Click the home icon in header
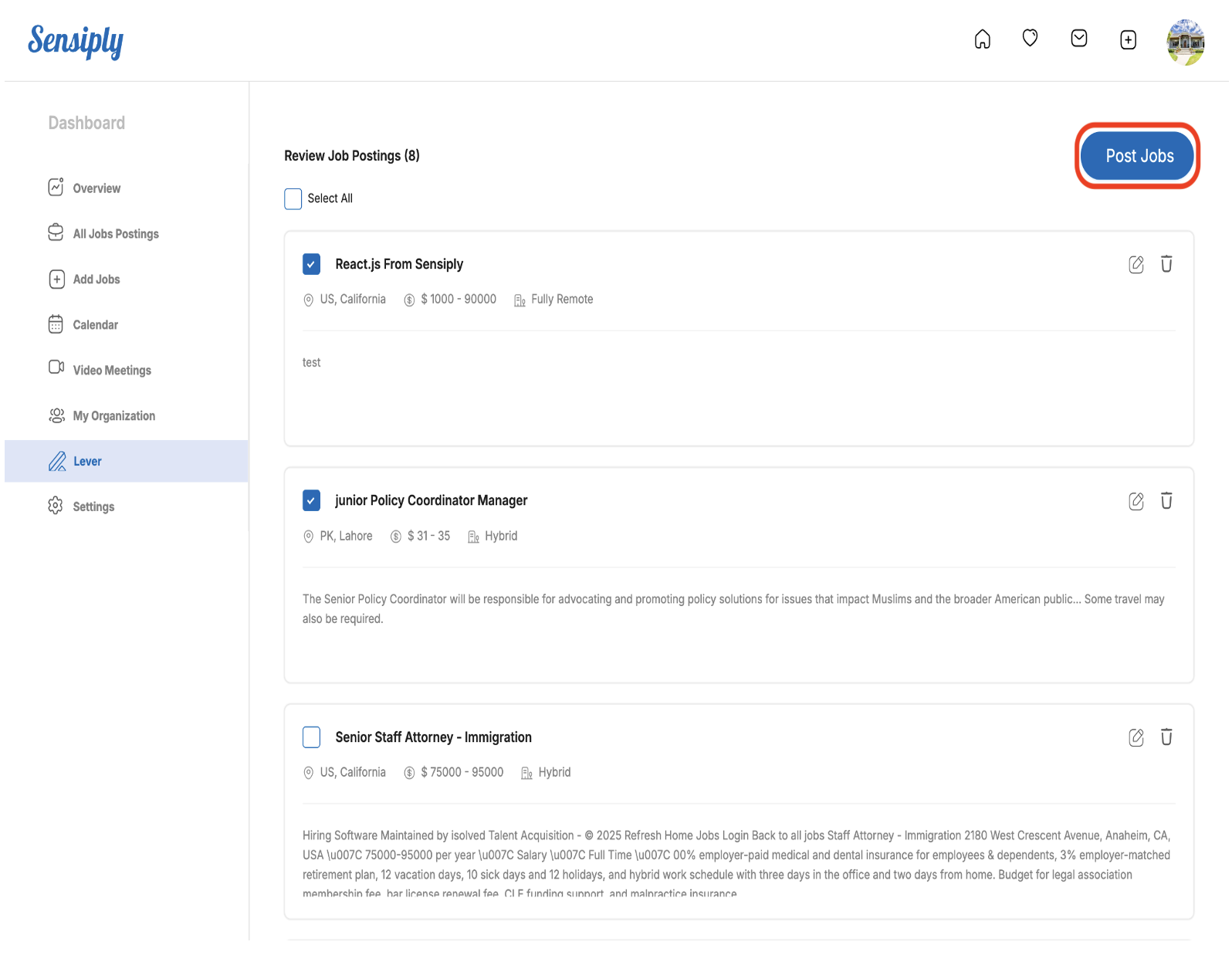This screenshot has height=962, width=1232. [x=982, y=39]
